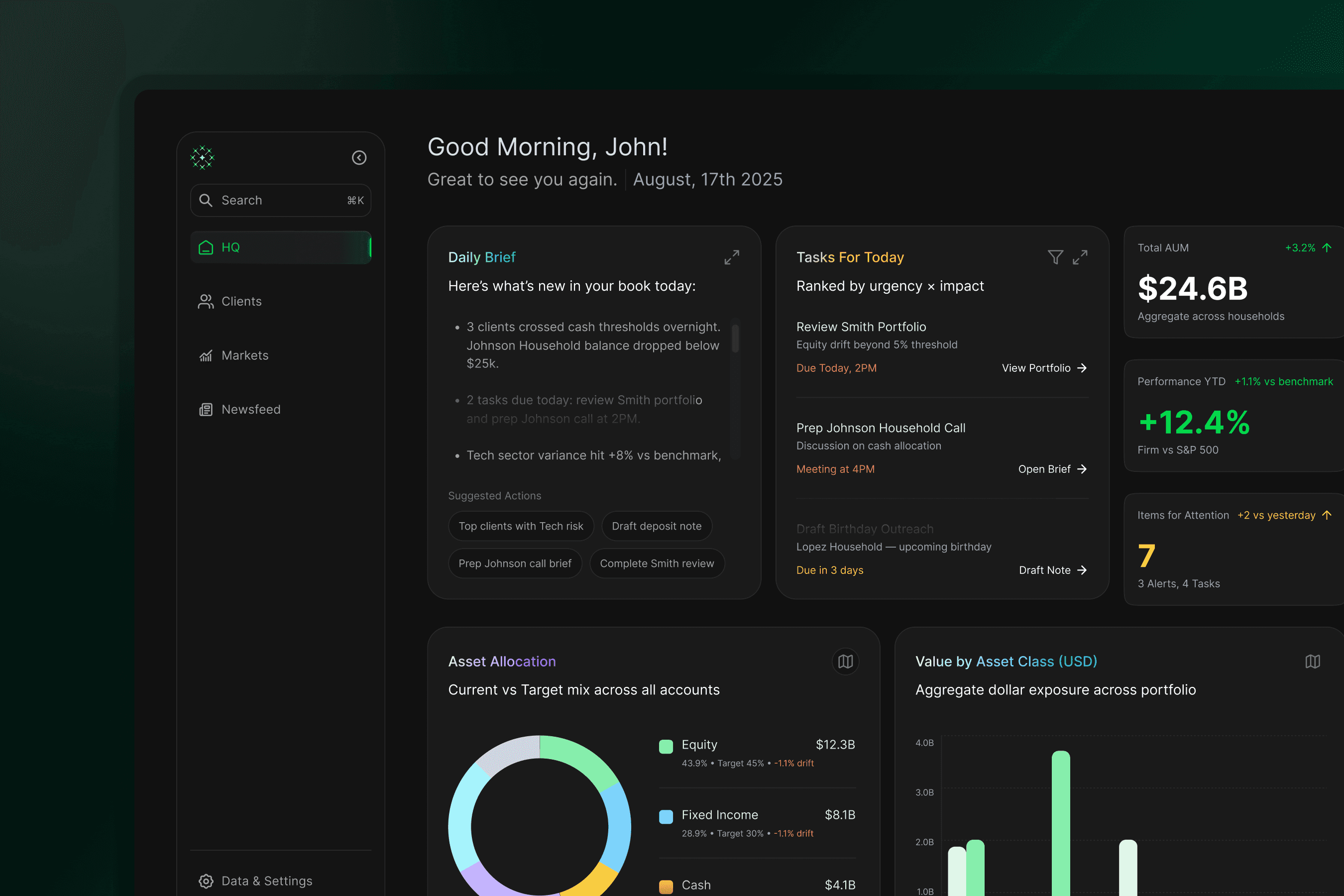Click the Equity legend label
This screenshot has width=1344, height=896.
[x=699, y=745]
